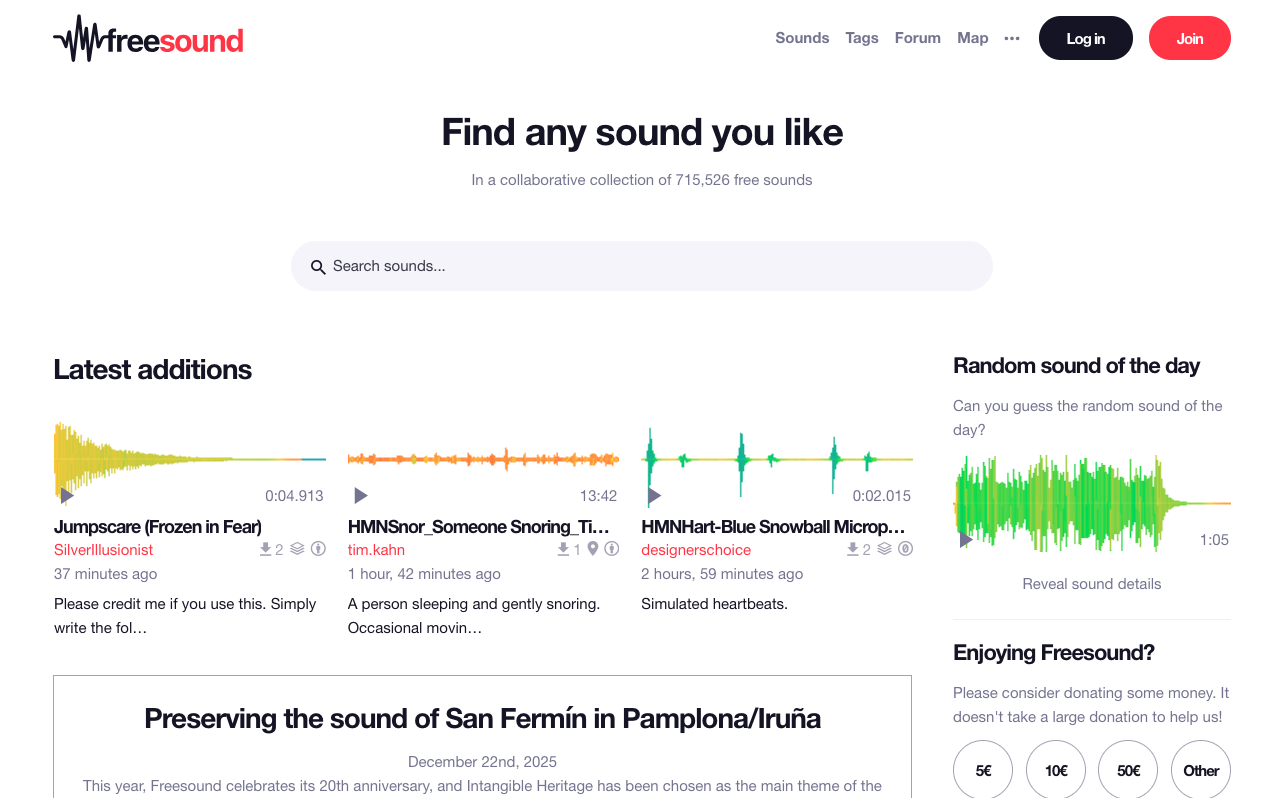Open the Sounds menu item
The image size is (1284, 798).
coord(802,38)
